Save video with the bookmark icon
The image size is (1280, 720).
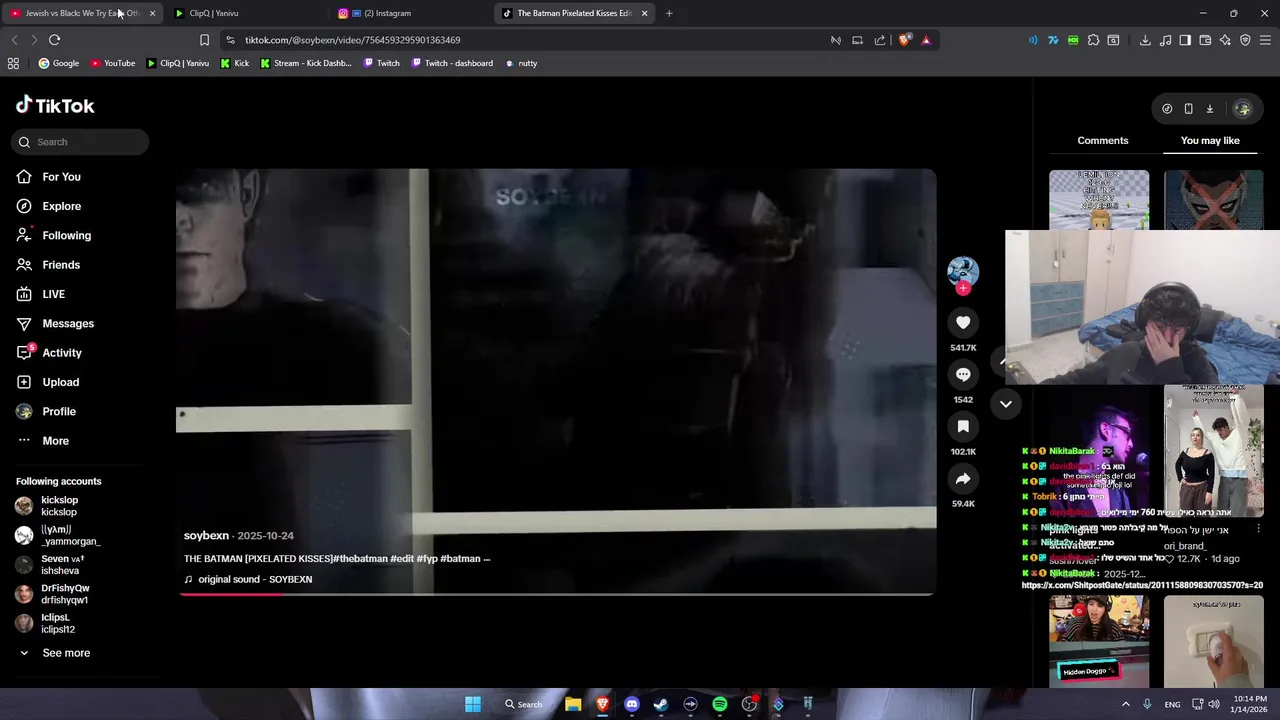(x=963, y=426)
